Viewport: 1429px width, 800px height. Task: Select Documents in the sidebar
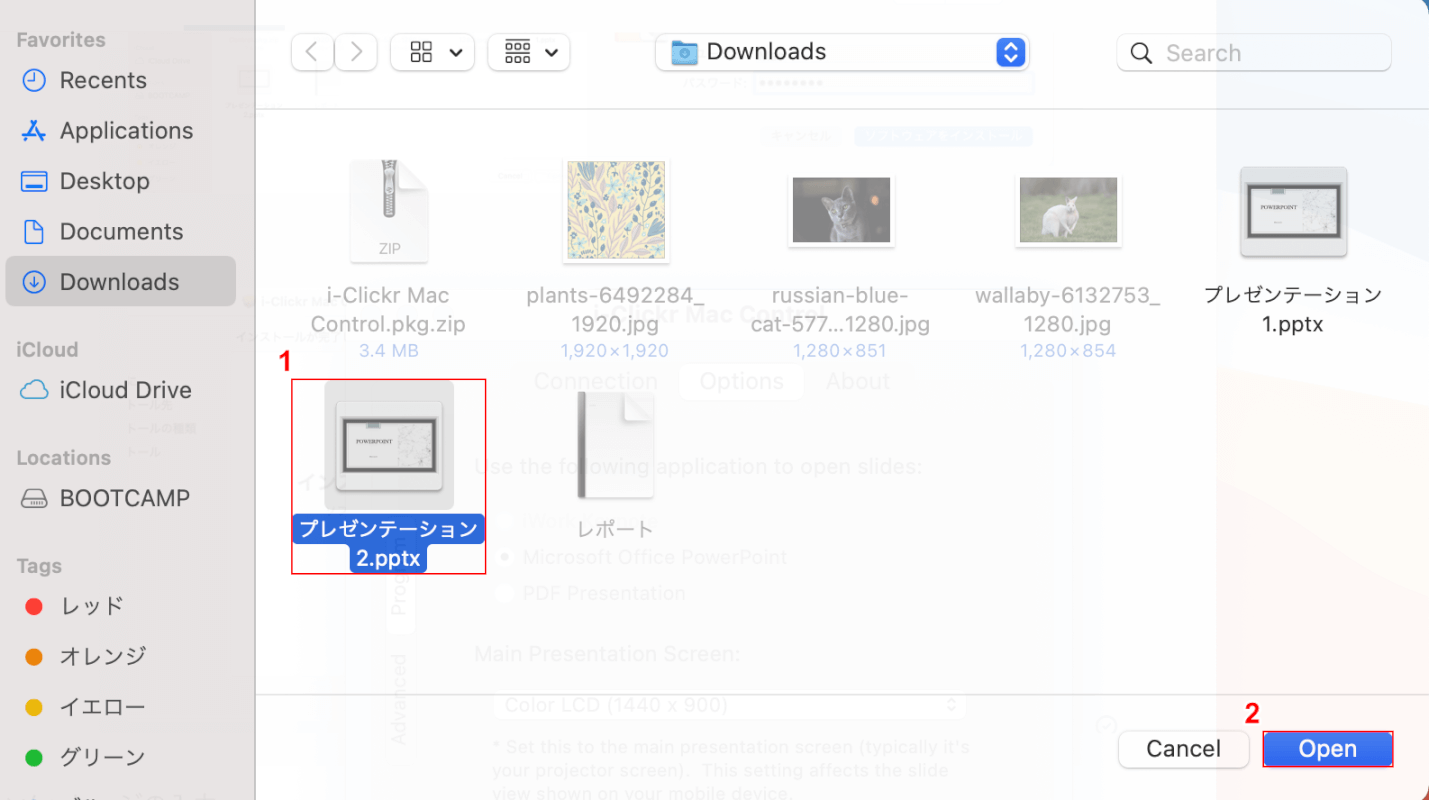[x=120, y=232]
